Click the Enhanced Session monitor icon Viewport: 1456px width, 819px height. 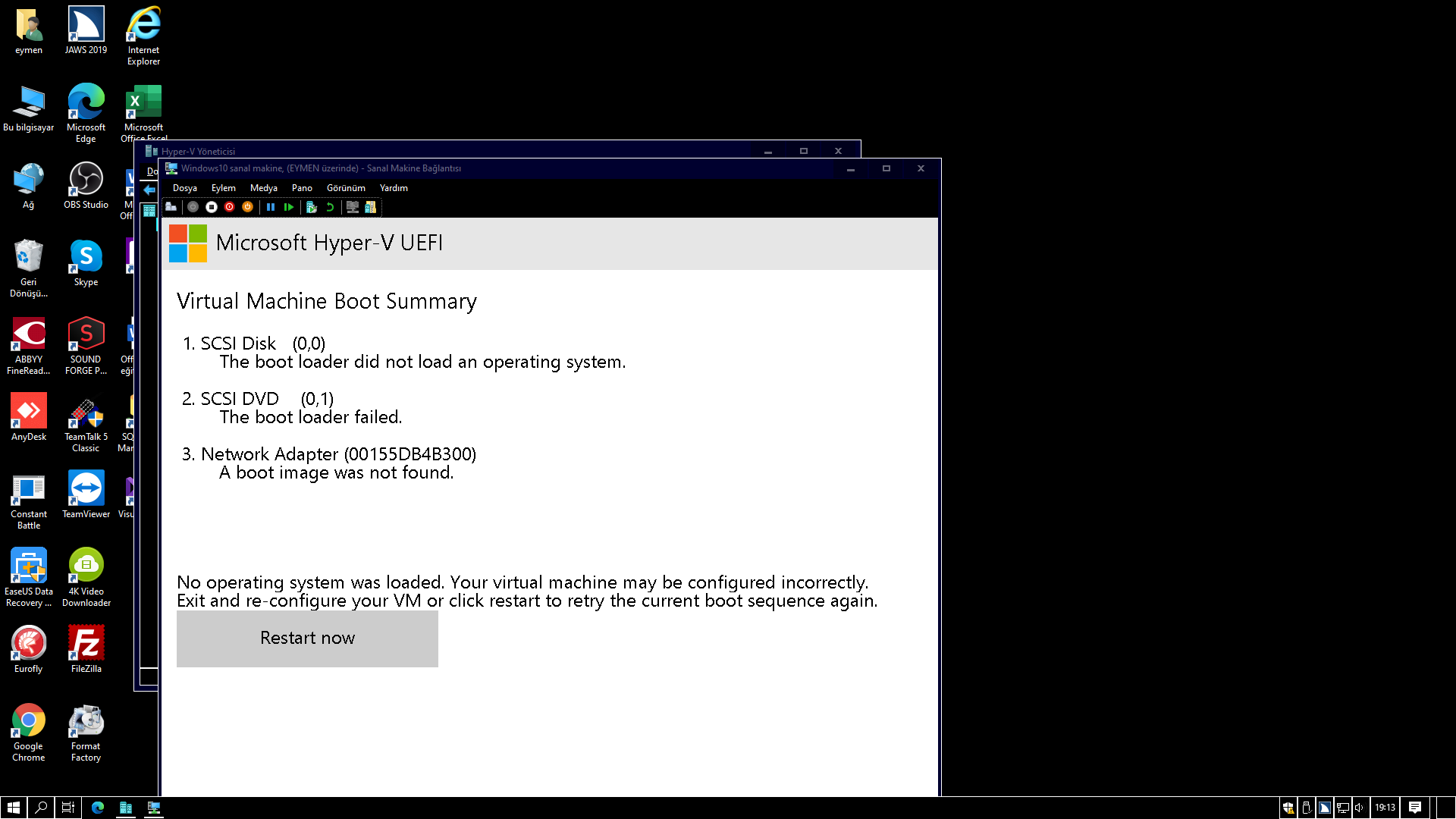(353, 207)
